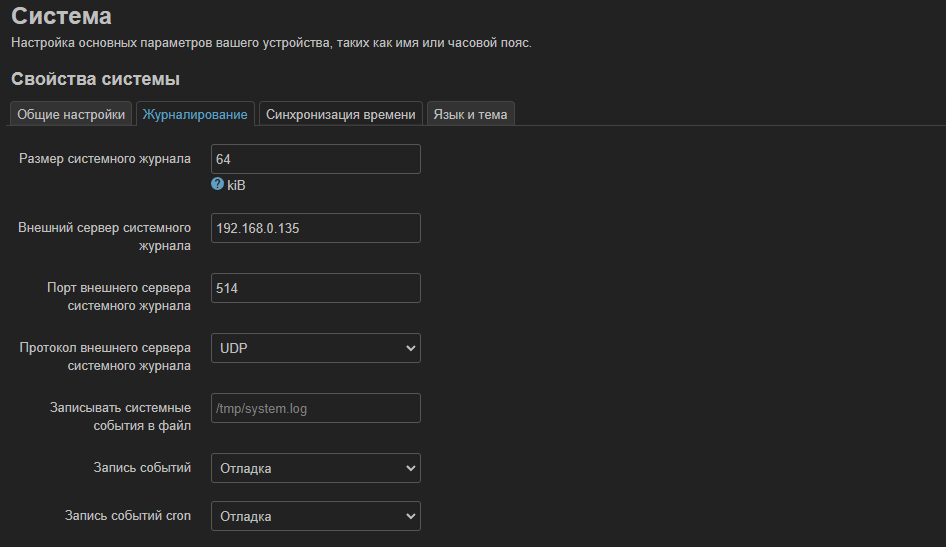
Task: Edit the external log server field 192.168.0.135
Action: pos(316,228)
